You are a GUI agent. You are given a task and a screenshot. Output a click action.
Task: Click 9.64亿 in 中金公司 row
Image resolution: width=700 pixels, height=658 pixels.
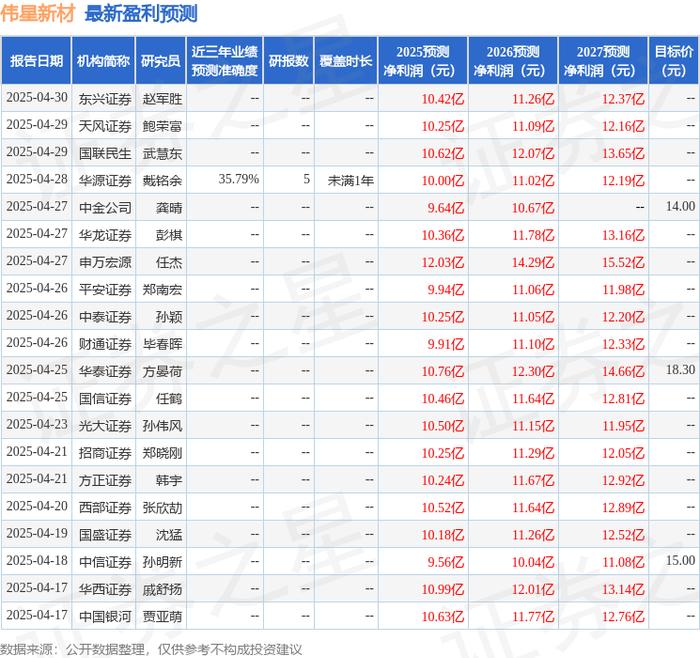click(x=446, y=208)
